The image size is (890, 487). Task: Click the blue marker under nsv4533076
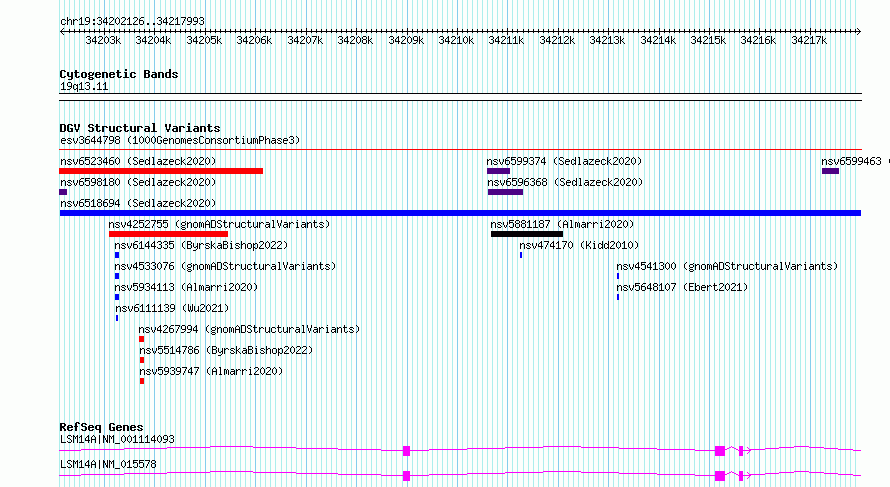[117, 276]
